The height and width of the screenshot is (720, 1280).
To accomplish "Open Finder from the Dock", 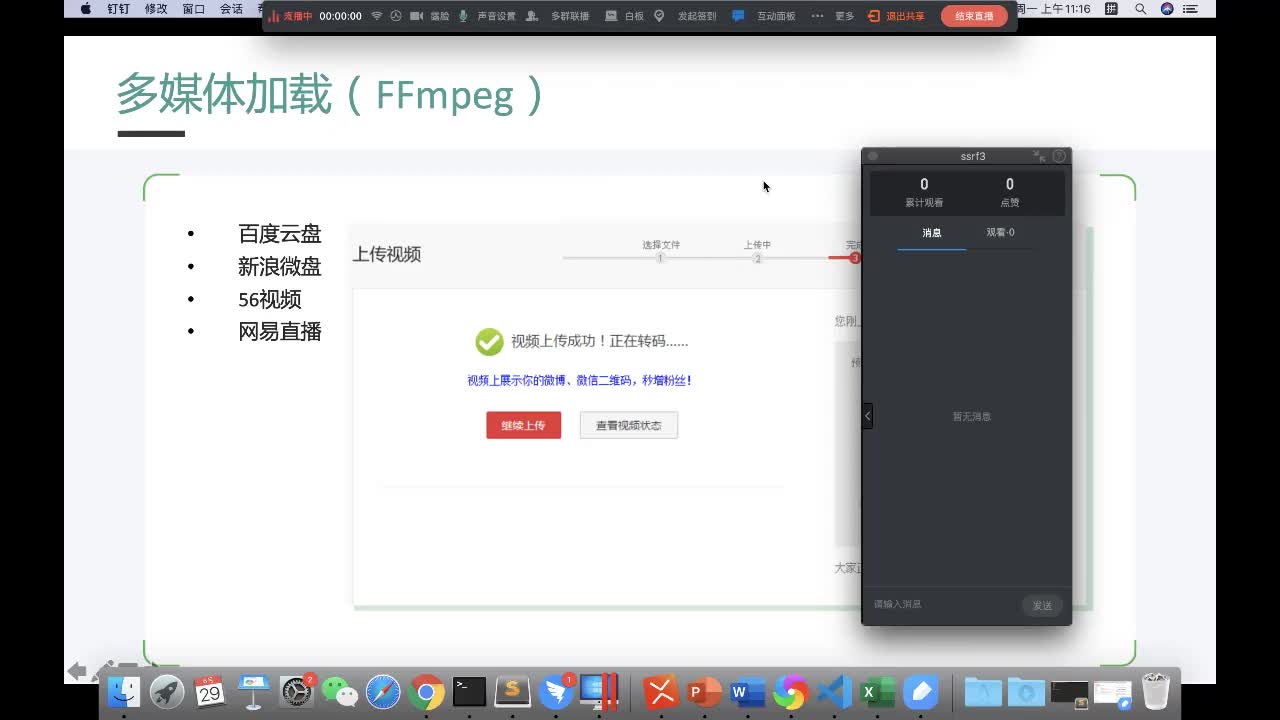I will pyautogui.click(x=124, y=692).
